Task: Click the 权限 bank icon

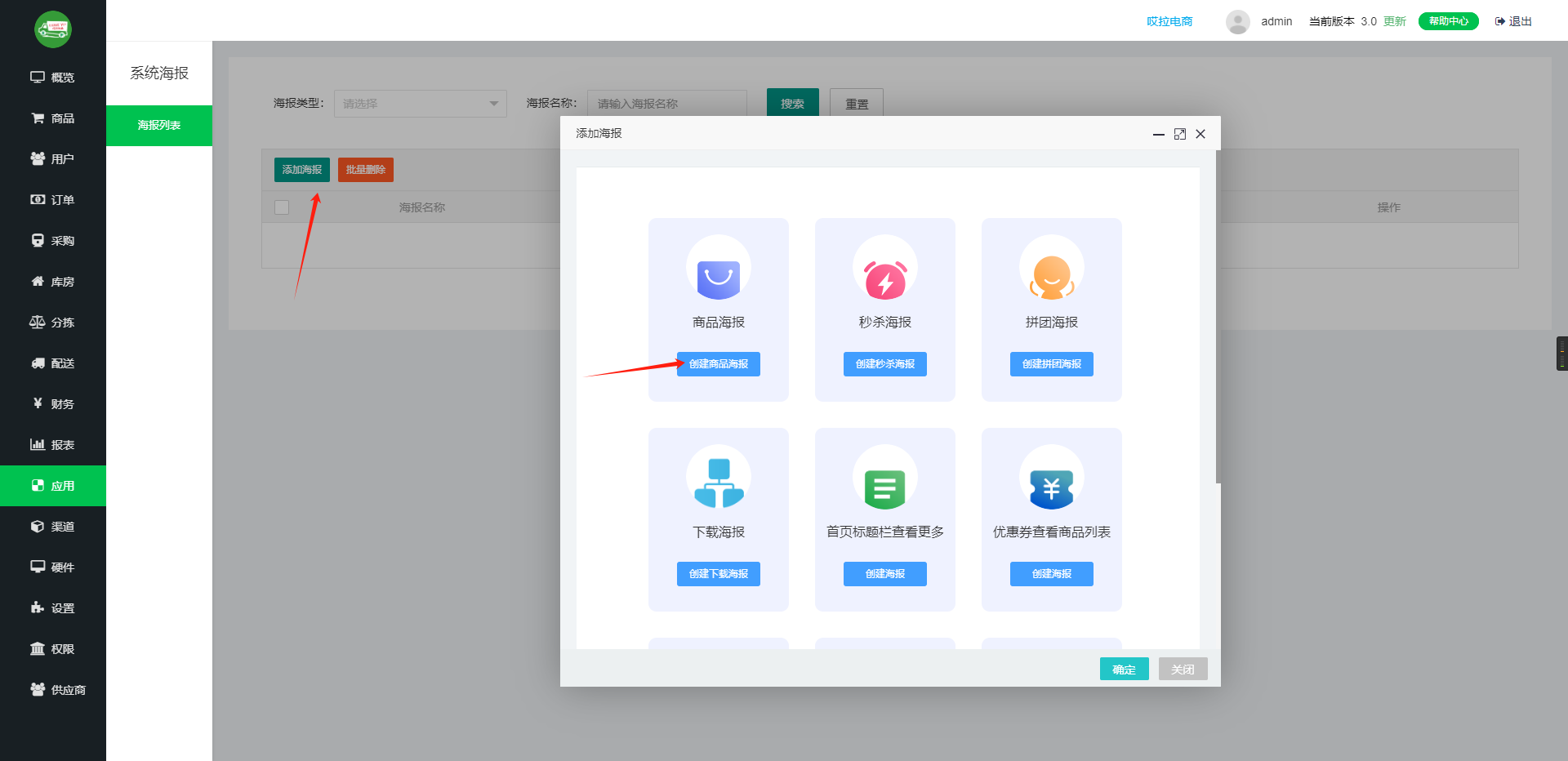Action: coord(38,648)
